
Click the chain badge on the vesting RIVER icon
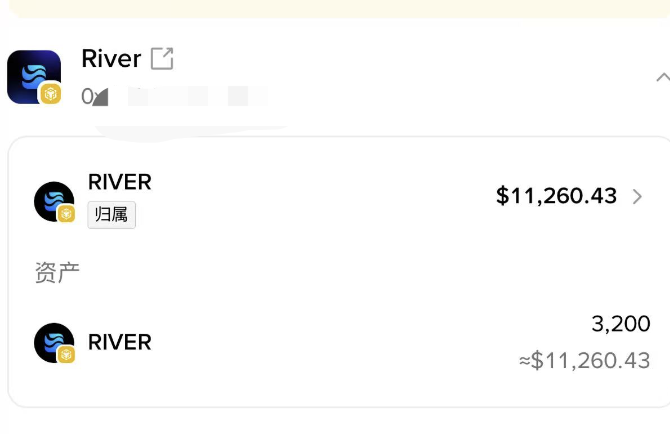tap(66, 213)
